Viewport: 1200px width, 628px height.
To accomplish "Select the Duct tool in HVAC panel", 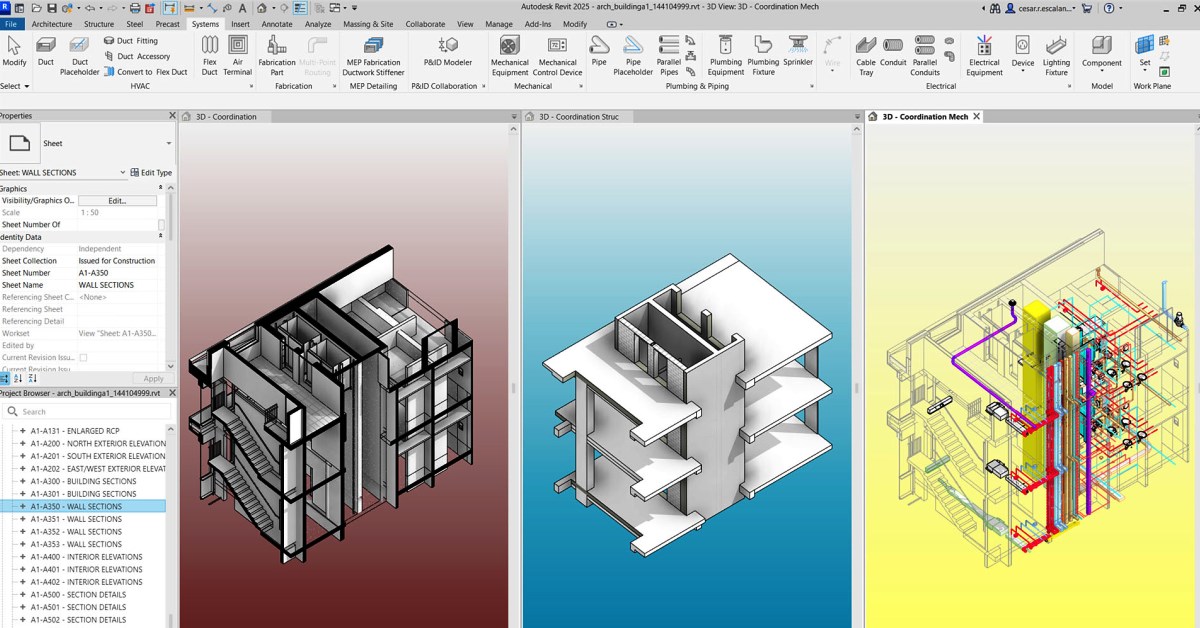I will click(x=46, y=50).
